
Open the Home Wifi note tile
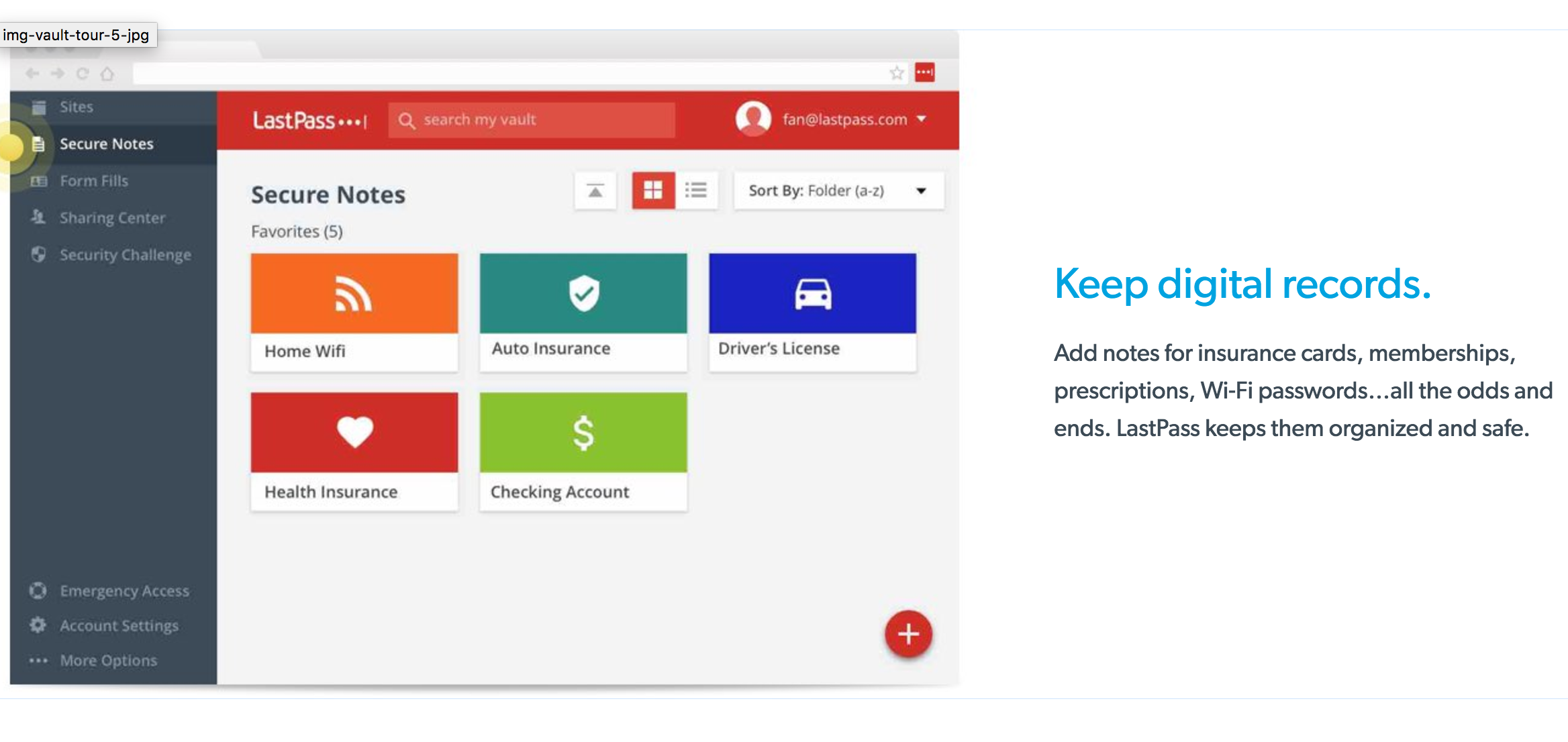click(354, 312)
